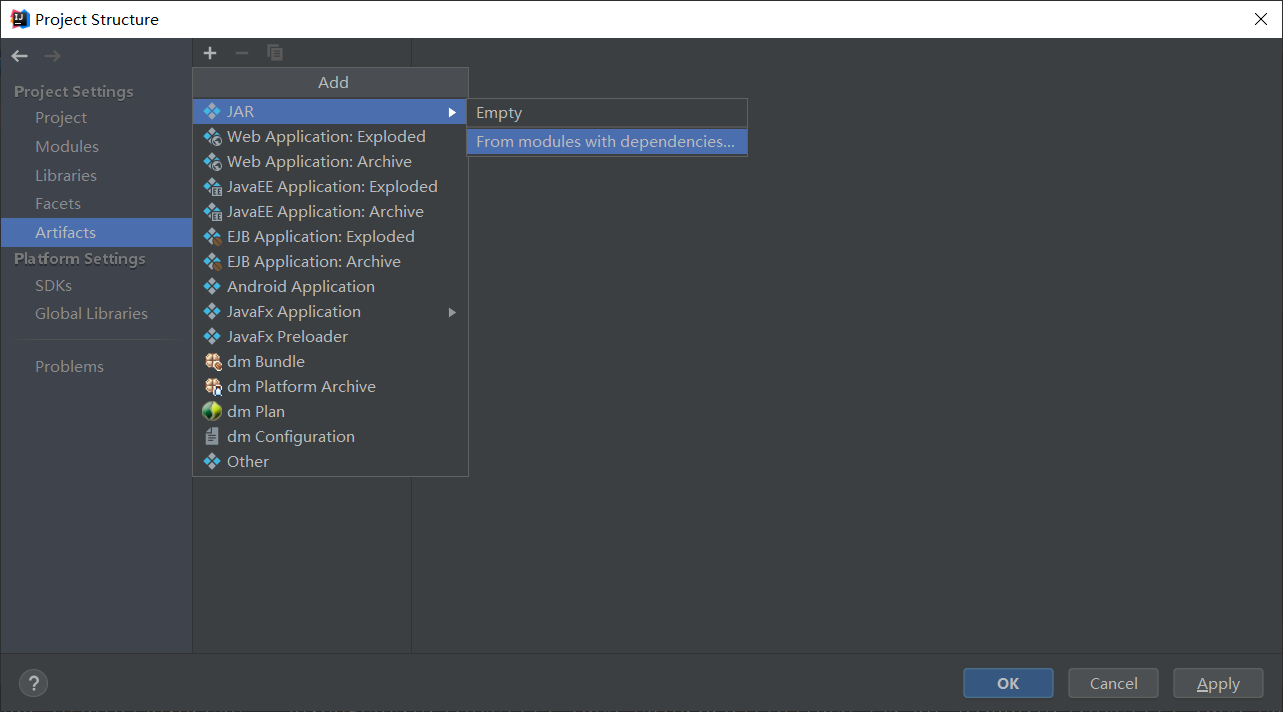The image size is (1283, 712).
Task: Close the Project Structure dialog
Action: click(1260, 19)
